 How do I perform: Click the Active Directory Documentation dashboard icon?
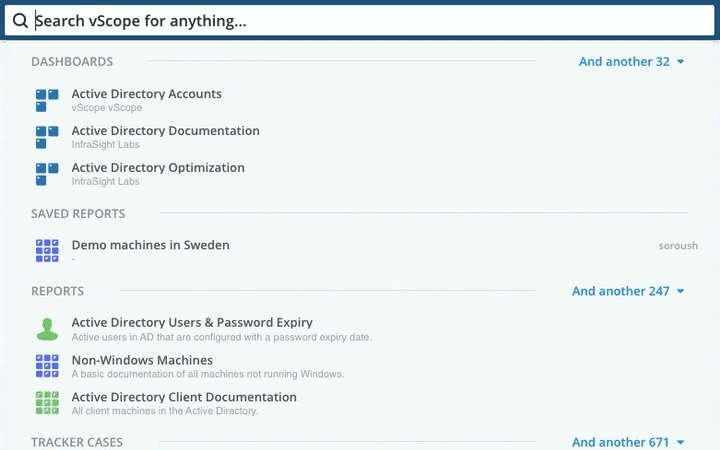pyautogui.click(x=47, y=137)
